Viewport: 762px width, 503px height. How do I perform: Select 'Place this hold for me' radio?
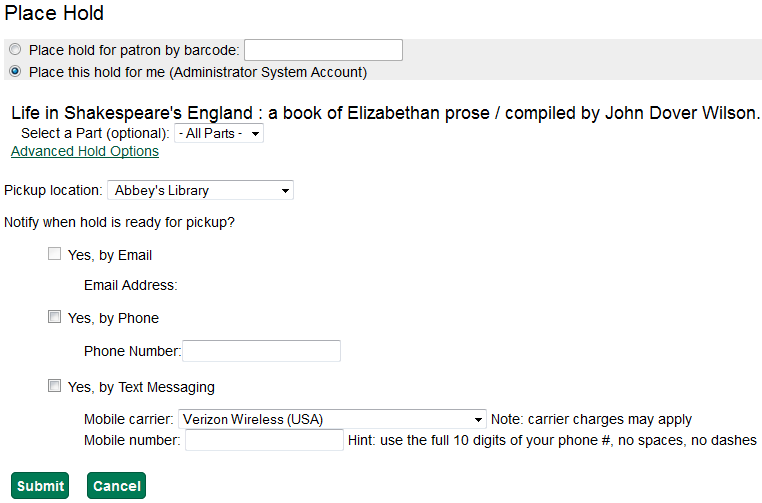[15, 71]
